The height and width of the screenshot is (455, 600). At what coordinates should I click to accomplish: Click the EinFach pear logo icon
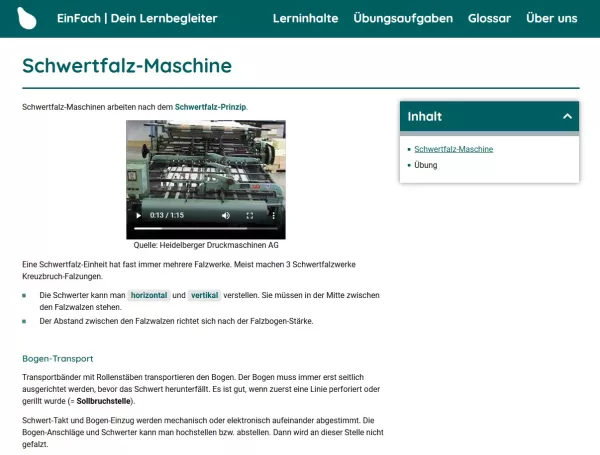click(27, 18)
